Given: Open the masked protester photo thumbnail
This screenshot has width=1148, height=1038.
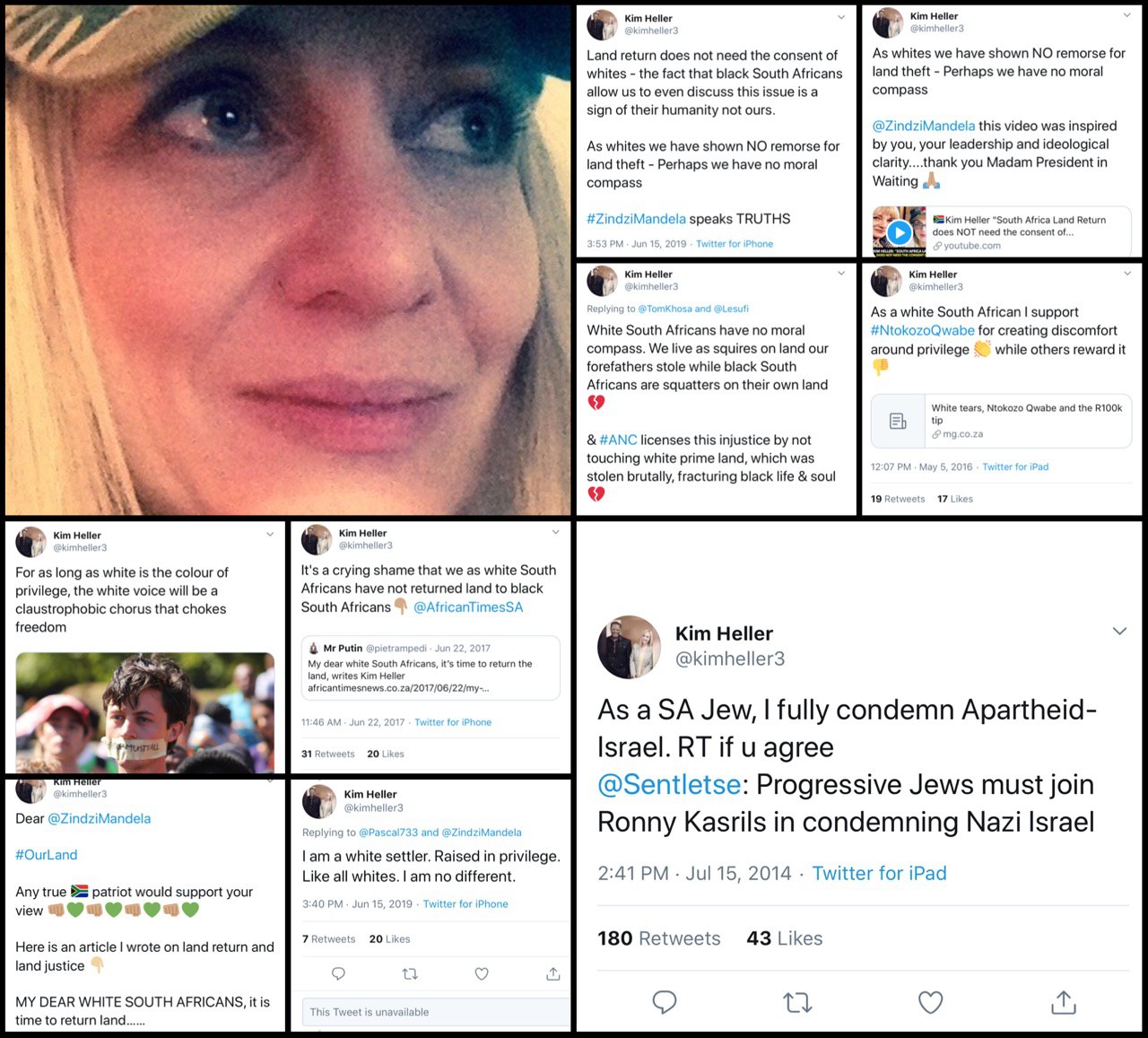Looking at the screenshot, I should [x=144, y=712].
